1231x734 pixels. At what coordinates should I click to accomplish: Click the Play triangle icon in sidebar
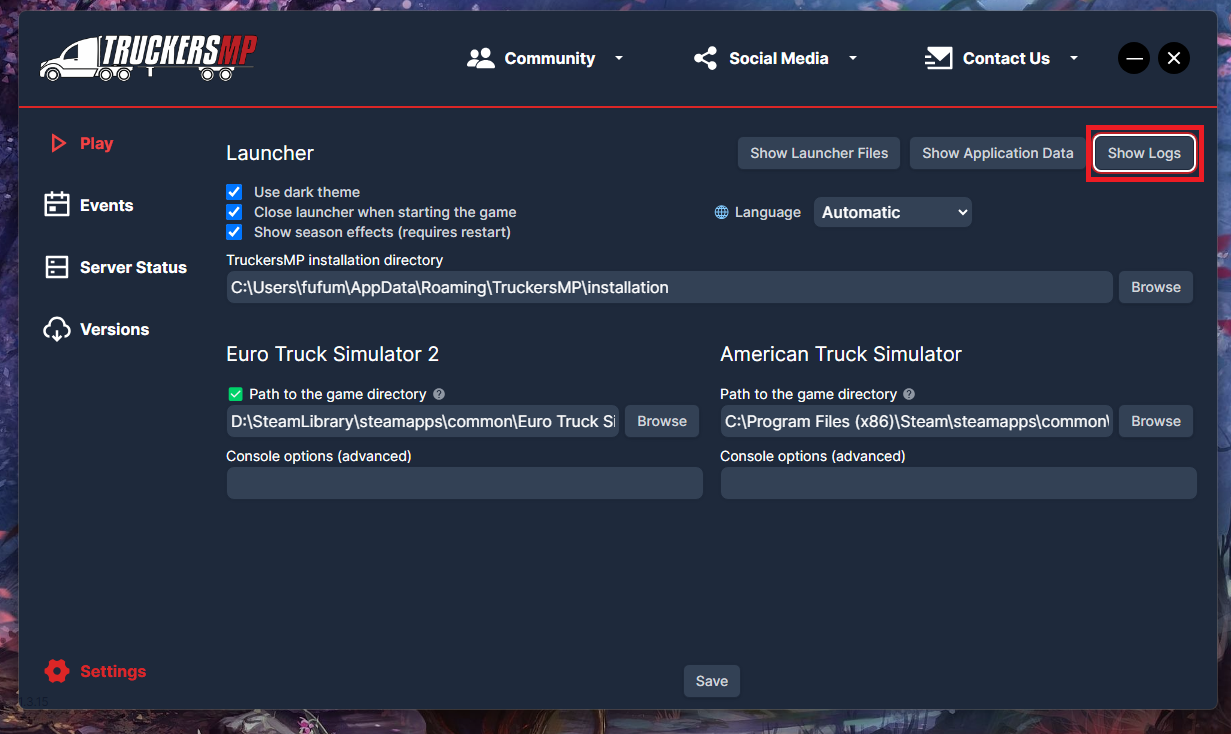click(x=58, y=143)
